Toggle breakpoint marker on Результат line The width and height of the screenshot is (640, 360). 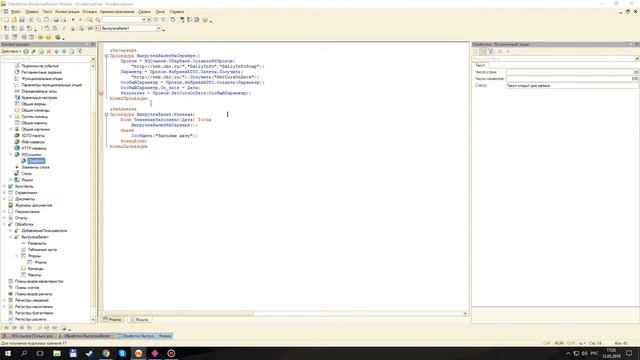[100, 93]
